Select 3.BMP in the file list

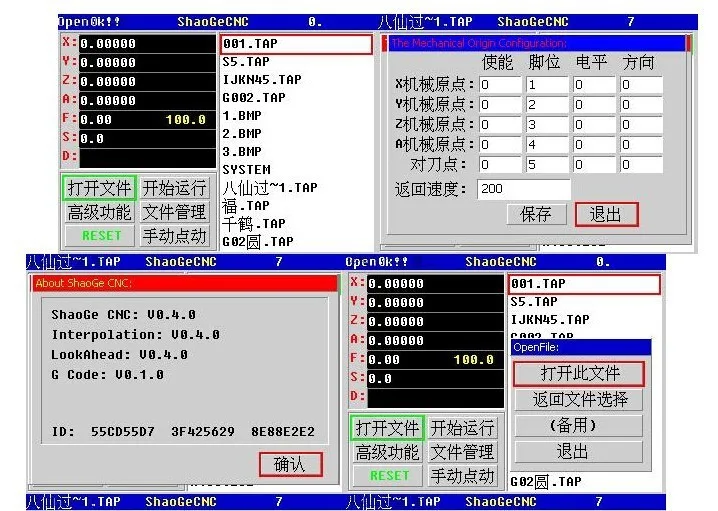(x=242, y=152)
